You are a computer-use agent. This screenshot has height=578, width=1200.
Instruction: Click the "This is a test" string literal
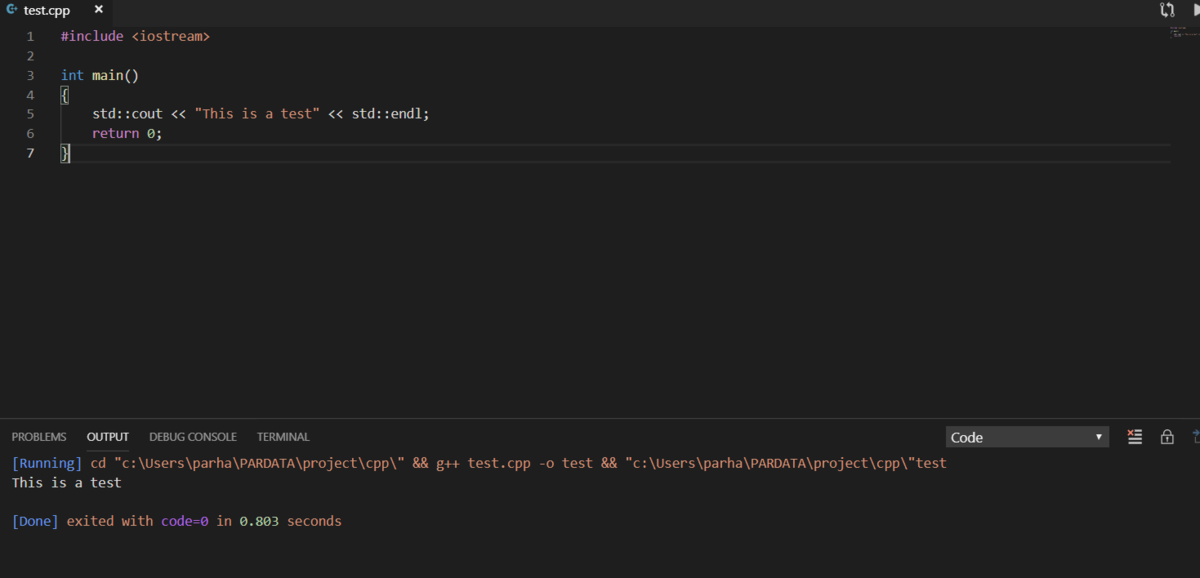click(257, 114)
